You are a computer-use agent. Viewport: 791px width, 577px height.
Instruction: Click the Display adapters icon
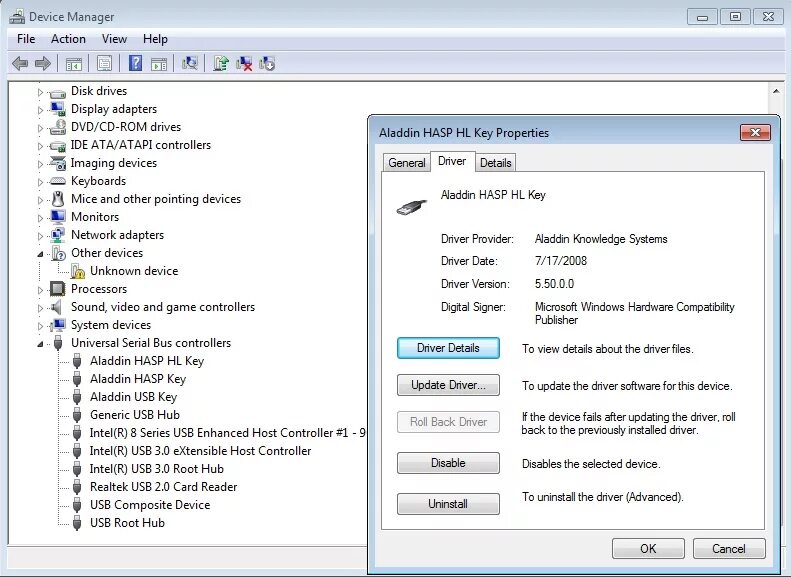point(58,109)
